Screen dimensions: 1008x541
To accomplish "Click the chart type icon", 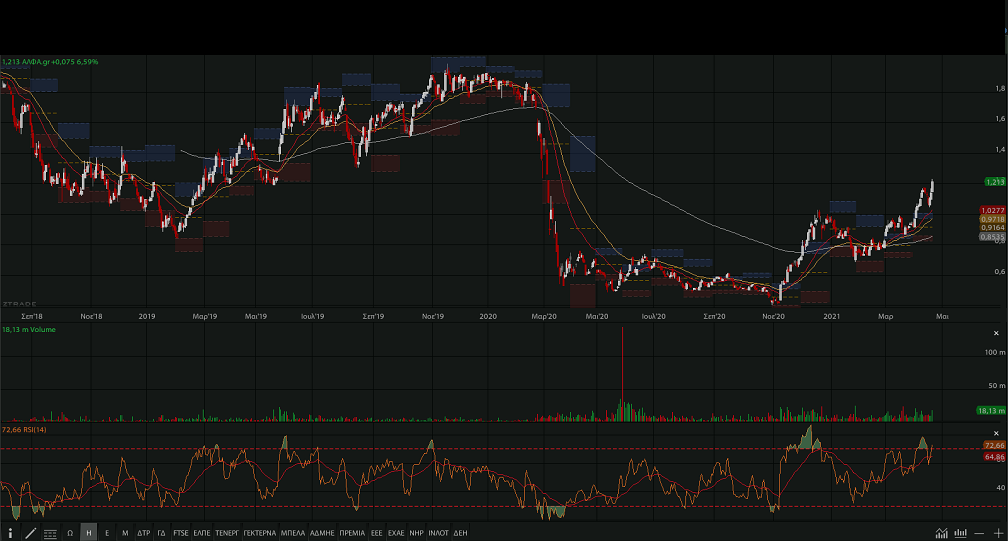I will [x=941, y=533].
